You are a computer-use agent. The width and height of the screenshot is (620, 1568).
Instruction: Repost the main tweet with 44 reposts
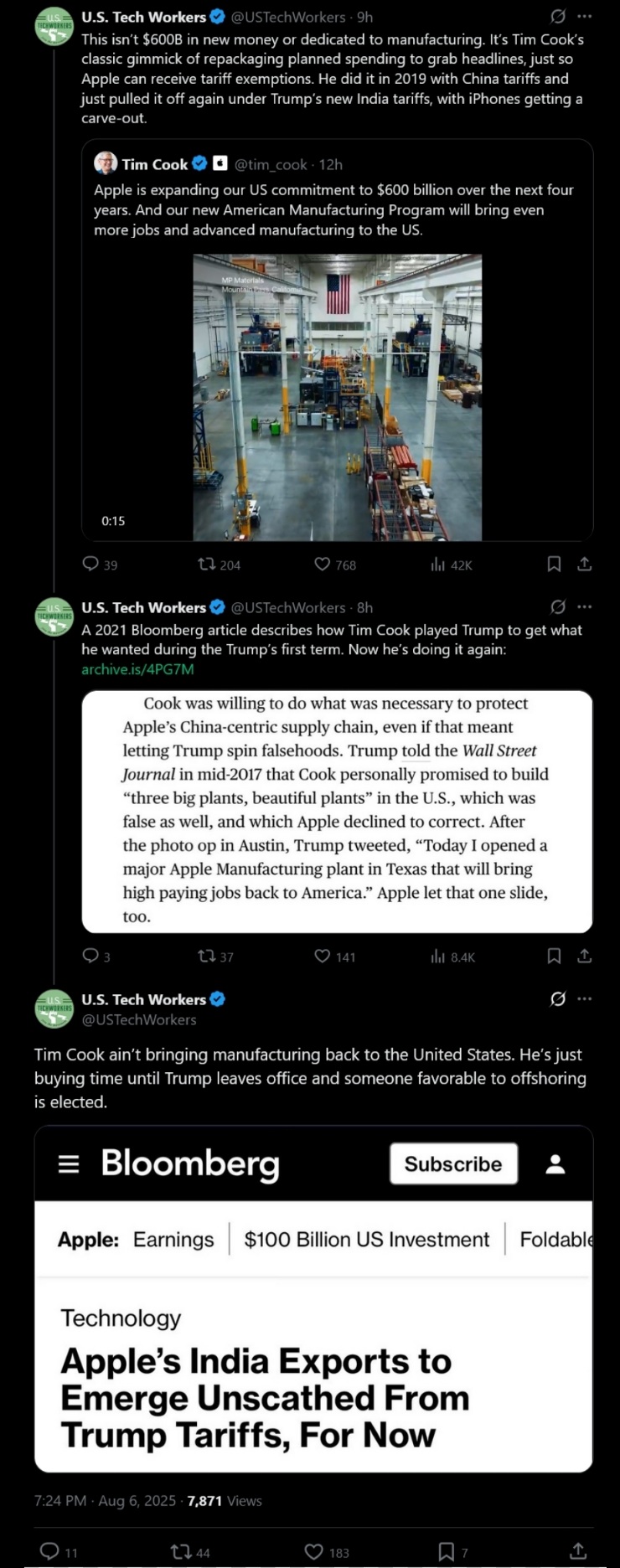click(x=180, y=1551)
